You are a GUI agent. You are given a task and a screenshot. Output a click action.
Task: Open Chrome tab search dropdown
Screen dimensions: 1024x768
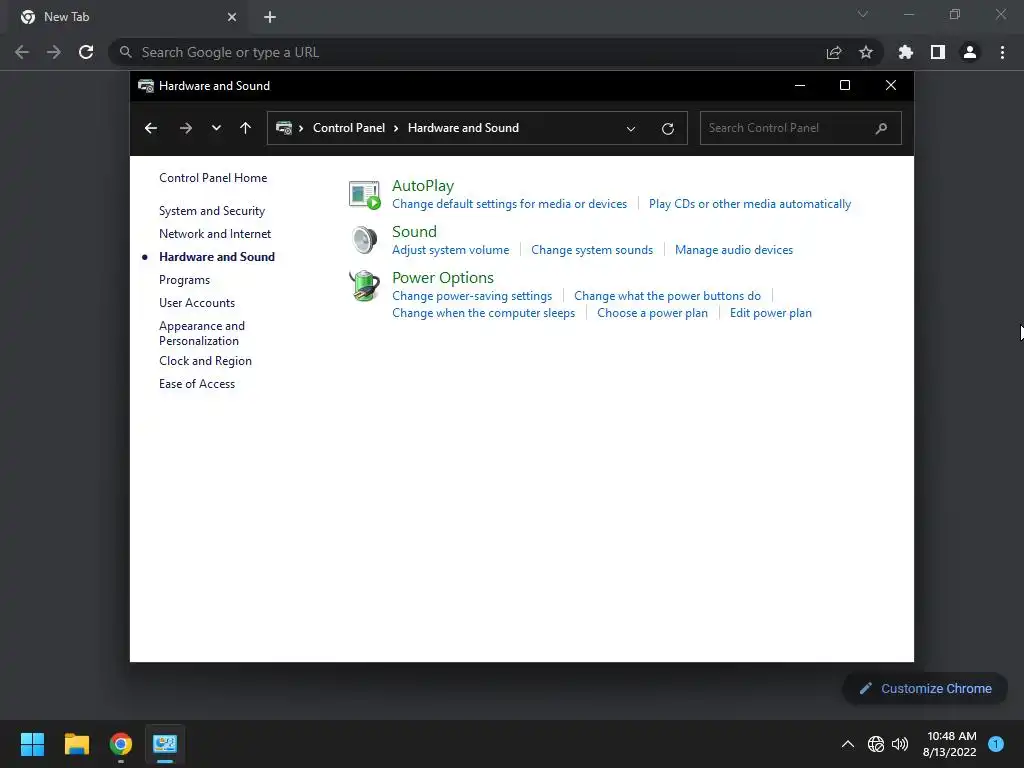click(863, 14)
